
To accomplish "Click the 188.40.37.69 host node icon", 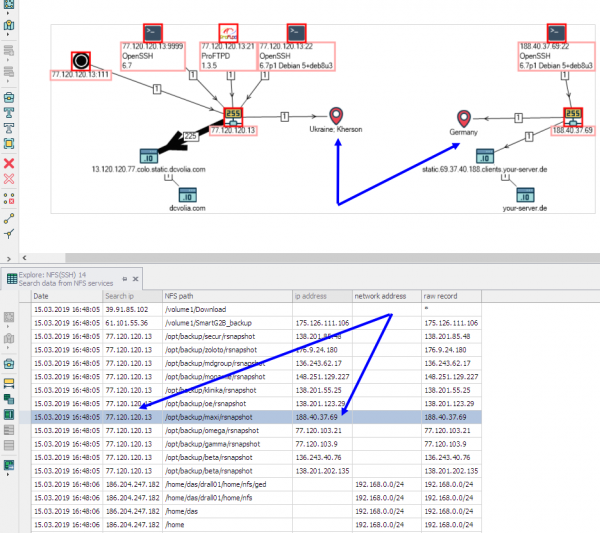I will point(573,117).
